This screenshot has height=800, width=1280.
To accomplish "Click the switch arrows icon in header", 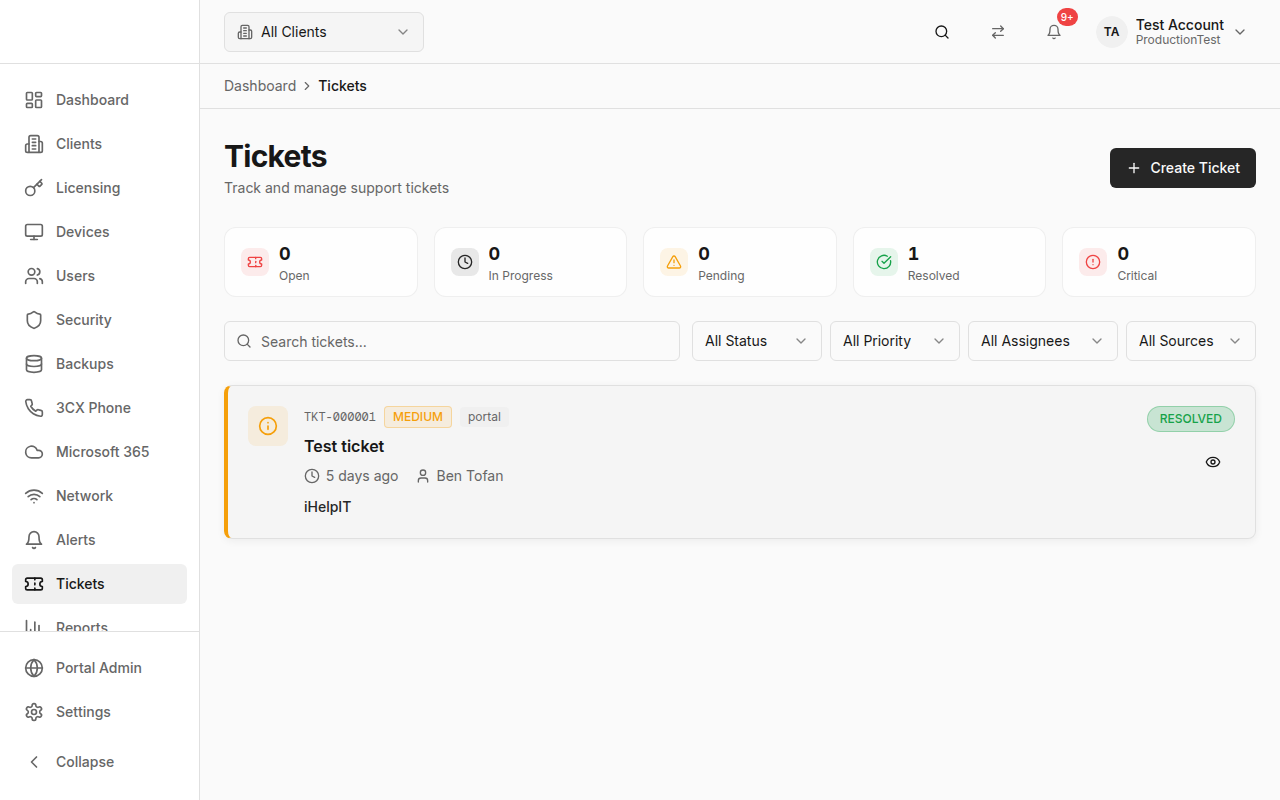I will 998,32.
